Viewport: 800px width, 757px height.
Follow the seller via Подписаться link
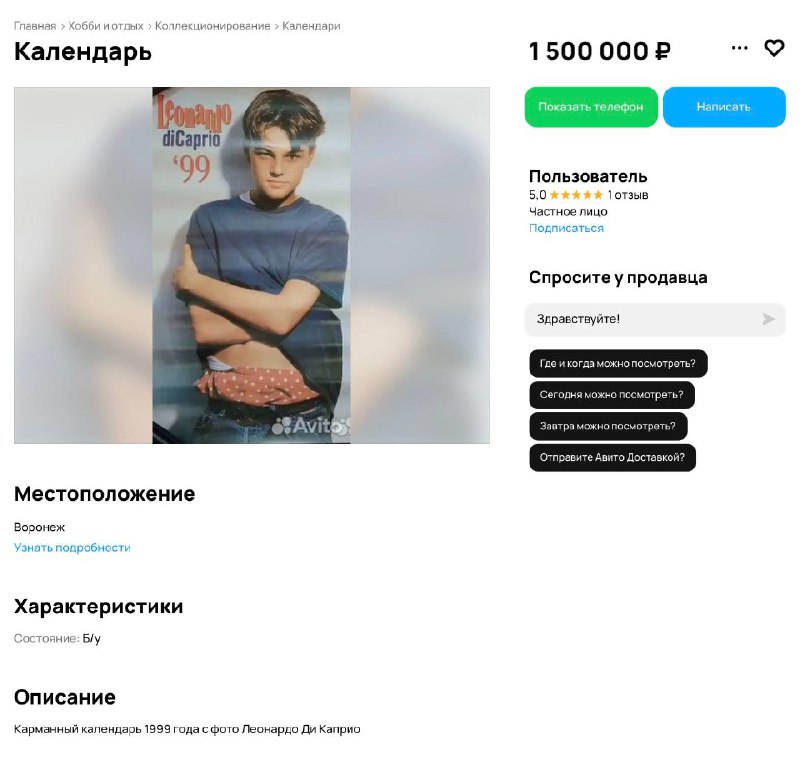(x=566, y=228)
